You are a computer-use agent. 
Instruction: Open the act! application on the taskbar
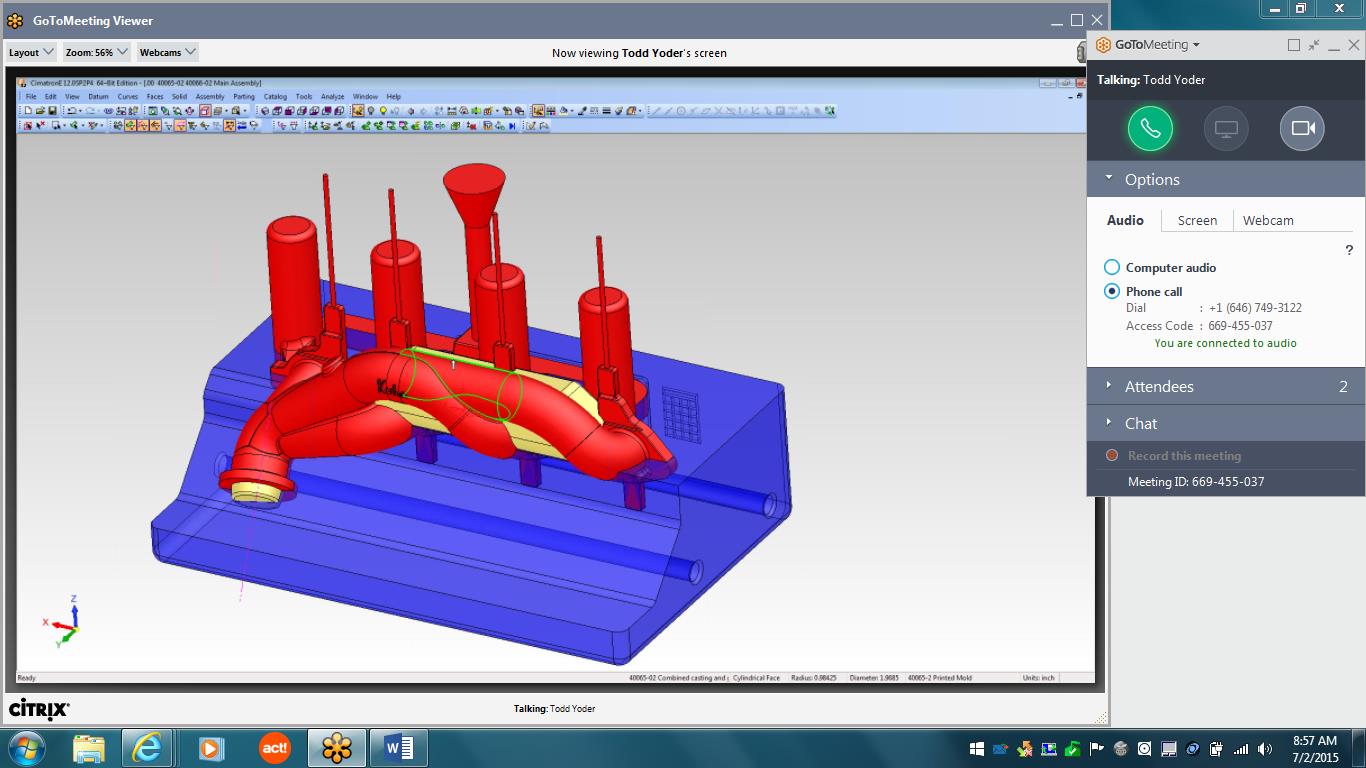273,747
